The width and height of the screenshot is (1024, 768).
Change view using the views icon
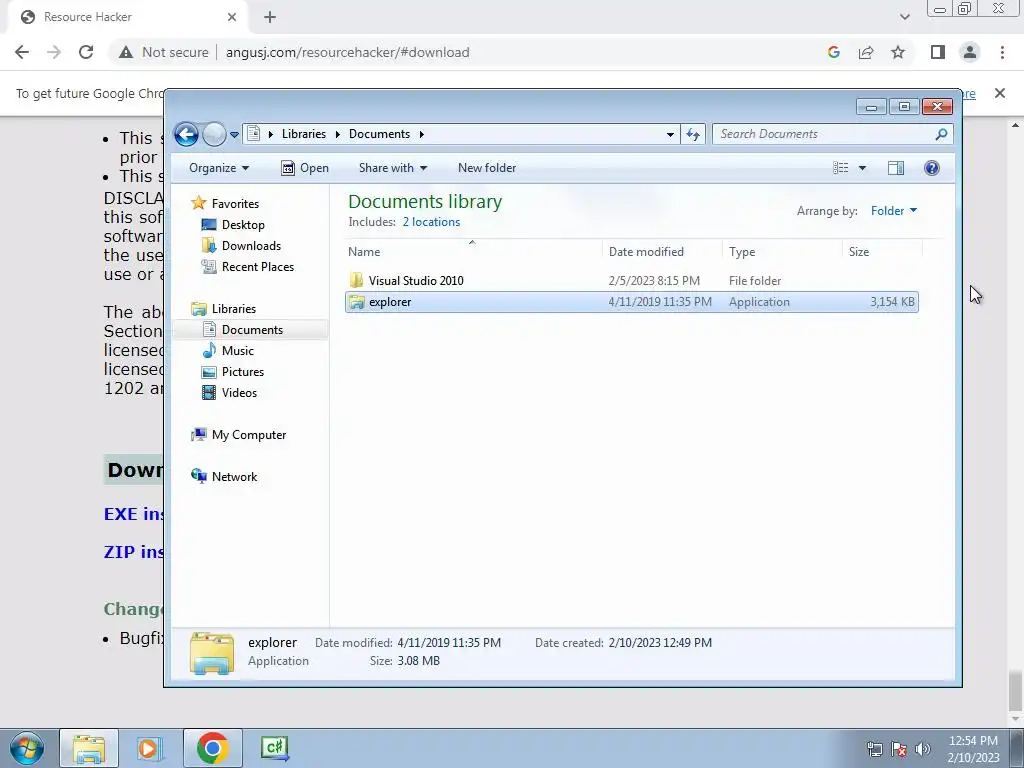click(840, 168)
